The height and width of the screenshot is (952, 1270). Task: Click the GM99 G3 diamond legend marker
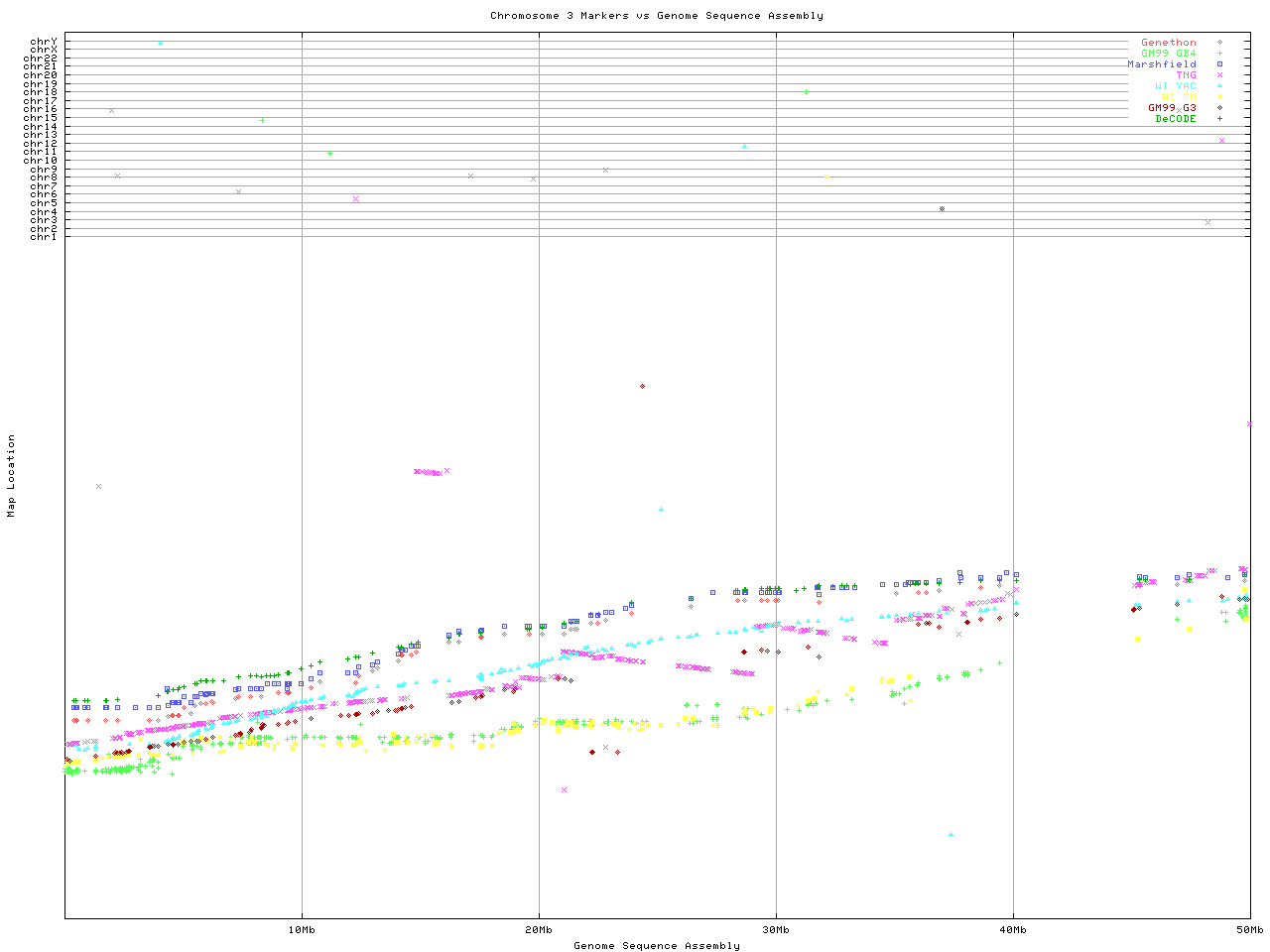(1219, 108)
